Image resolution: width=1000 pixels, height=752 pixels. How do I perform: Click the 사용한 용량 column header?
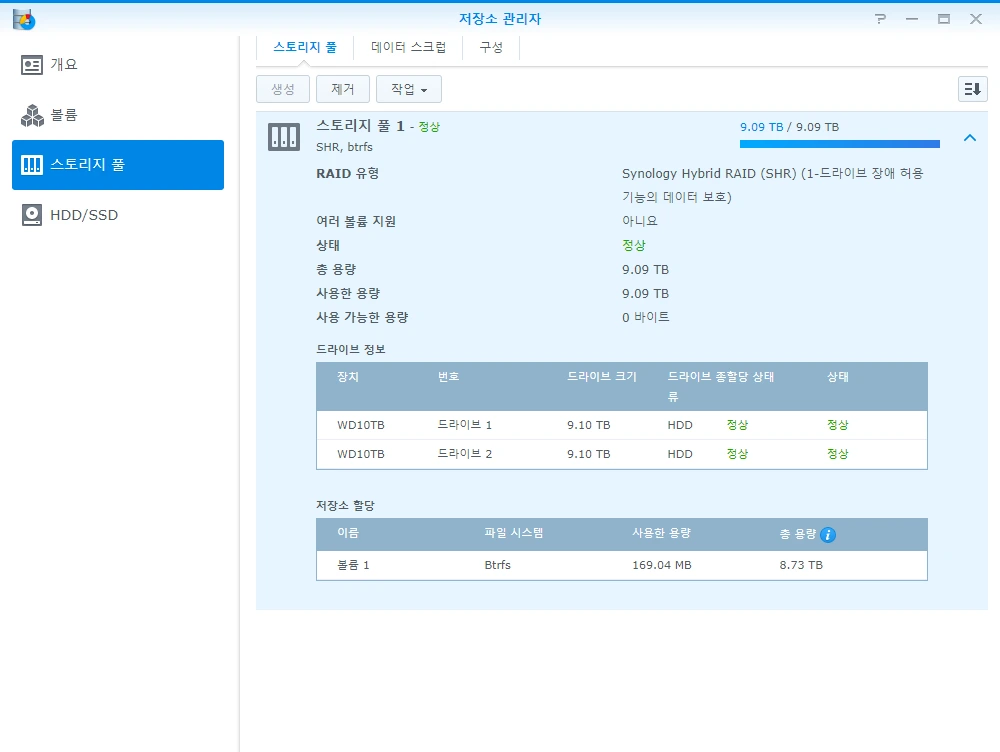661,533
